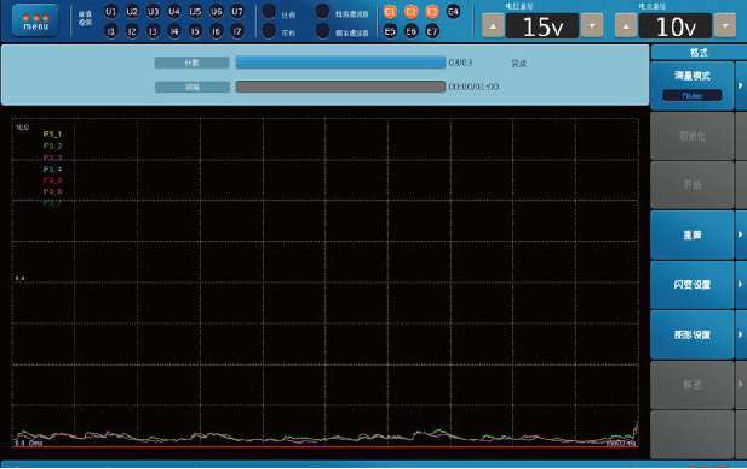Click the side panel header tab above 测量模式
This screenshot has height=469, width=747.
pyautogui.click(x=698, y=52)
